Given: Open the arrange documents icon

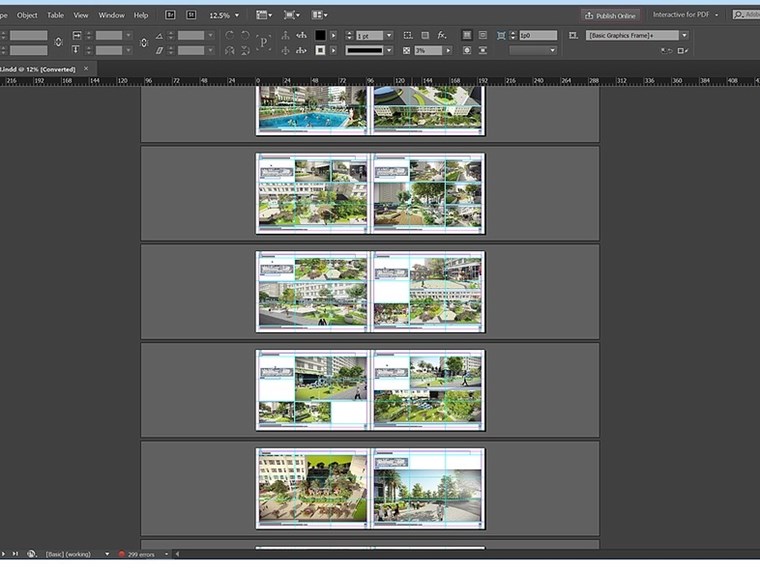Looking at the screenshot, I should pos(319,15).
